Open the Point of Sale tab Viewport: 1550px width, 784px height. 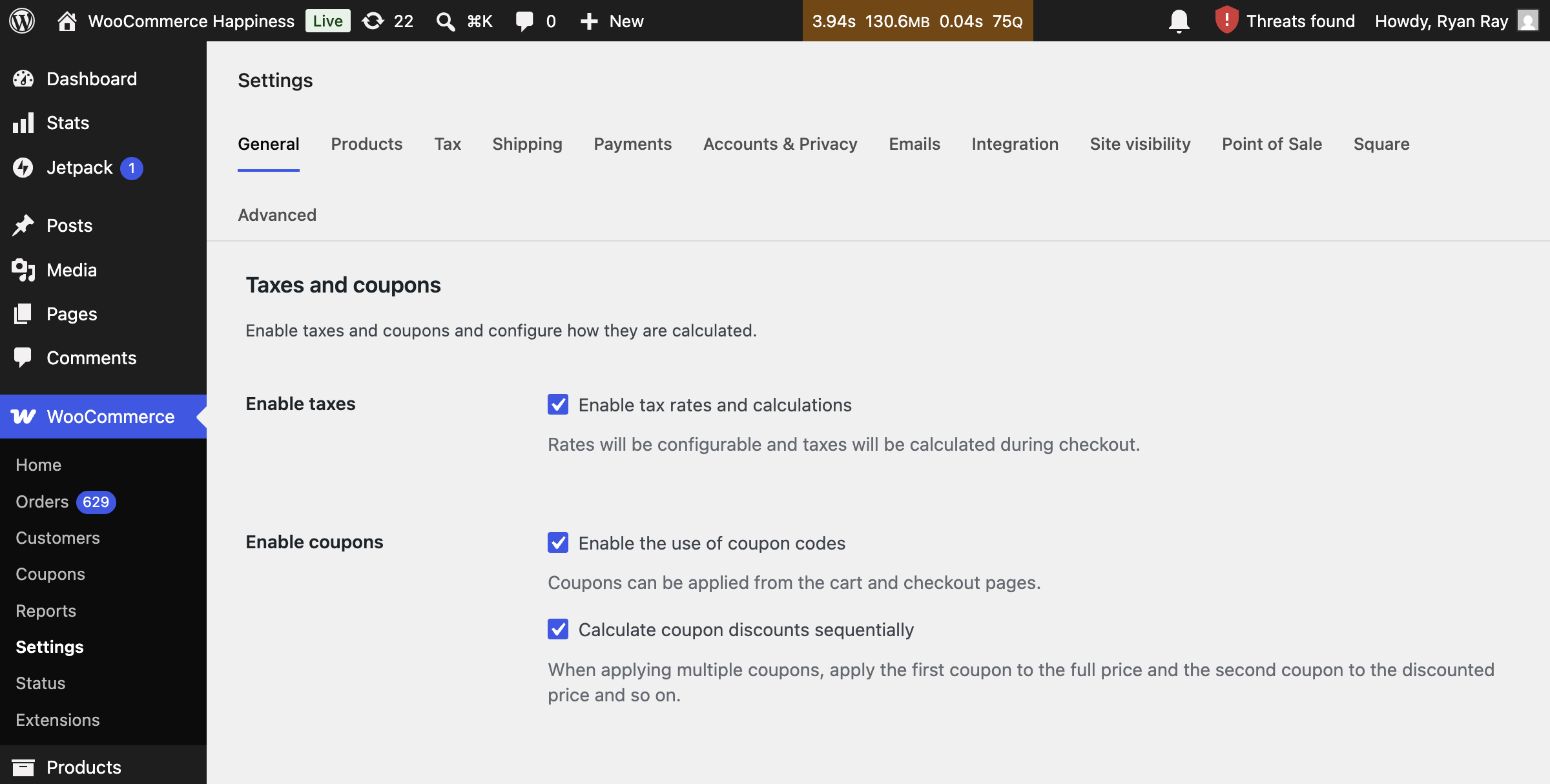(x=1272, y=144)
